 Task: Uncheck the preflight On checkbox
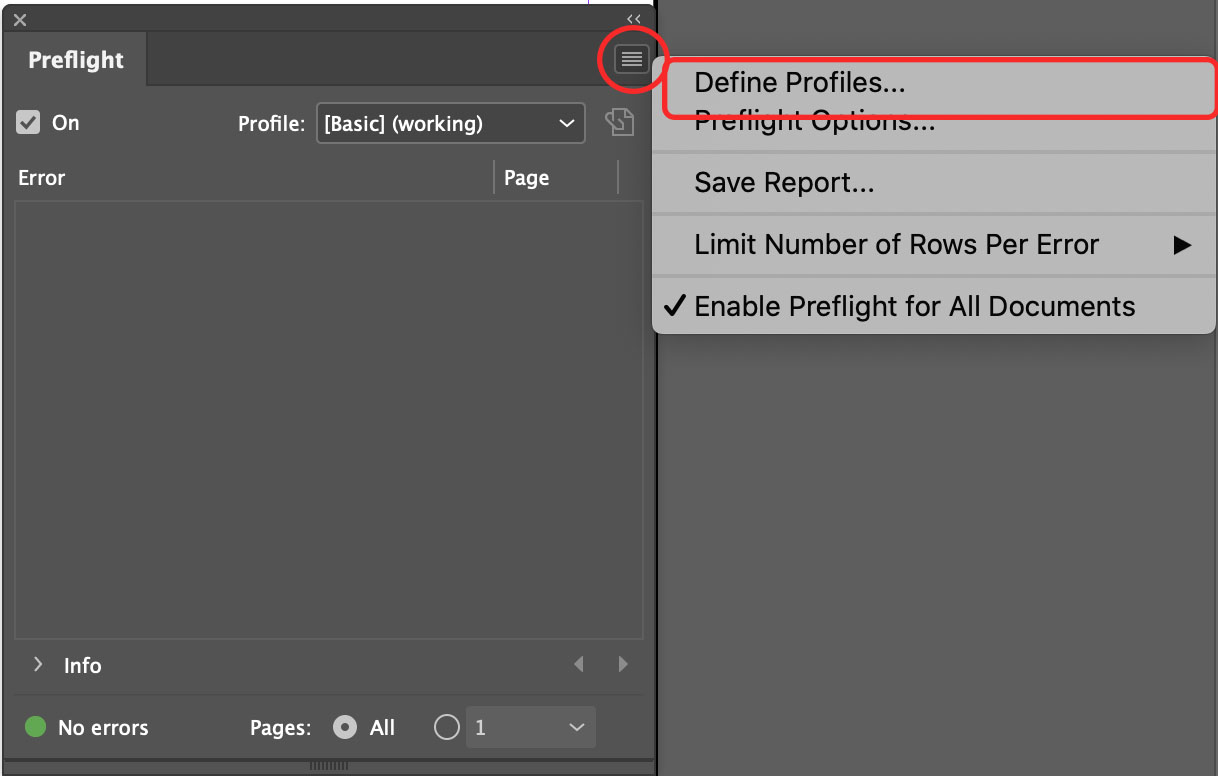[29, 123]
